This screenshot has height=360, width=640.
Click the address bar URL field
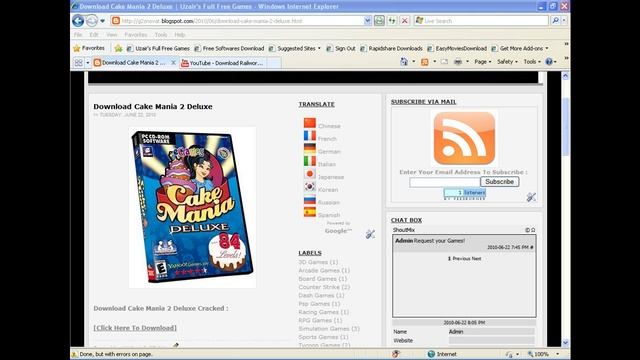[x=237, y=20]
